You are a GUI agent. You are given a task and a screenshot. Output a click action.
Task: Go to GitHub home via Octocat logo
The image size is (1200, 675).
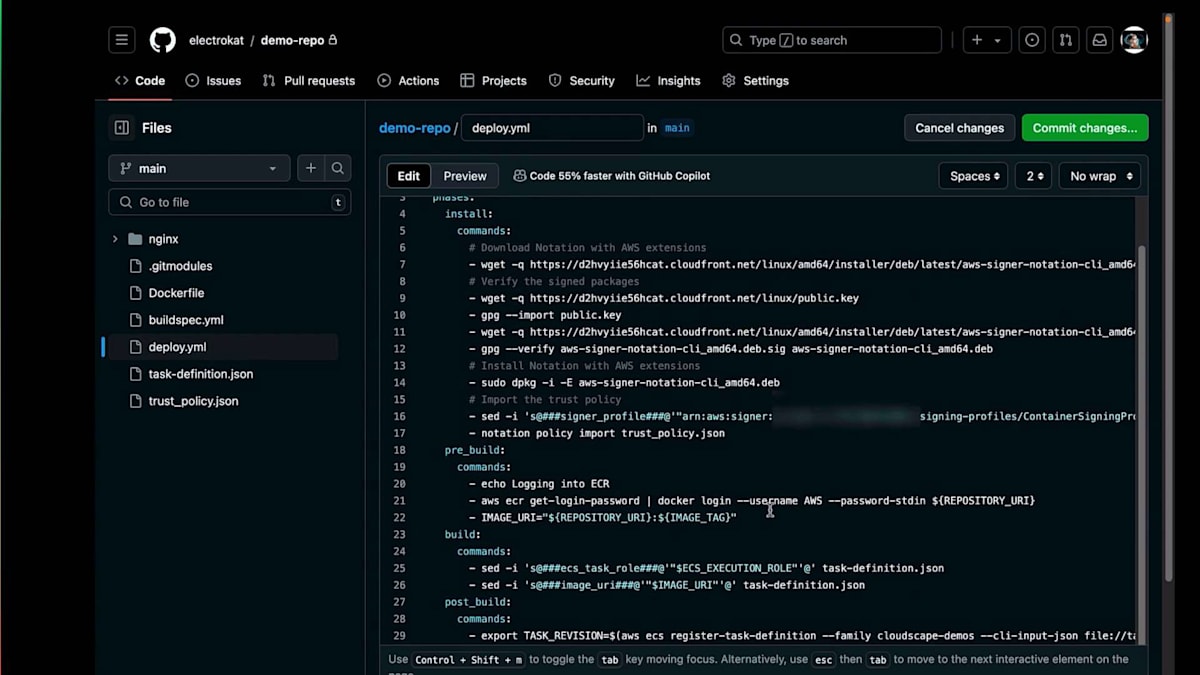coord(162,40)
